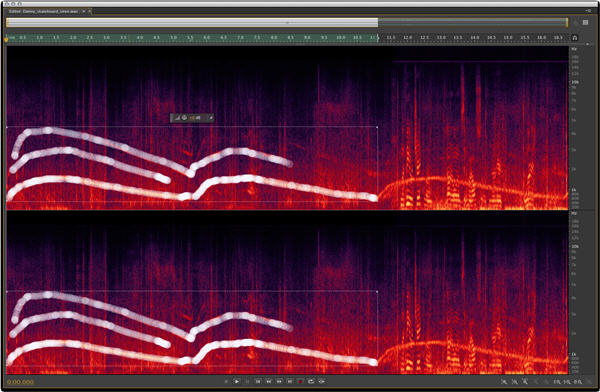Click the Zoom In amplitude icon
The image size is (600, 392).
click(504, 382)
